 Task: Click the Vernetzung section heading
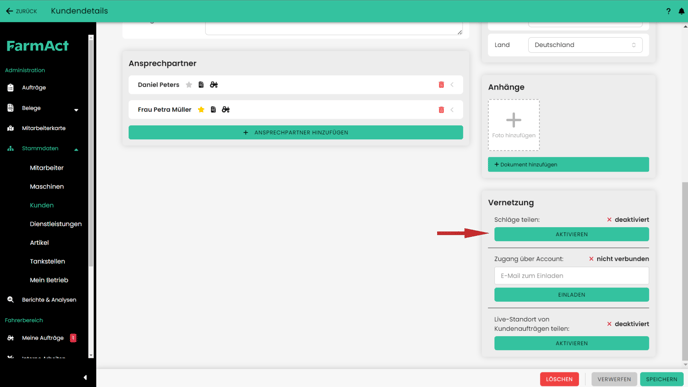511,203
